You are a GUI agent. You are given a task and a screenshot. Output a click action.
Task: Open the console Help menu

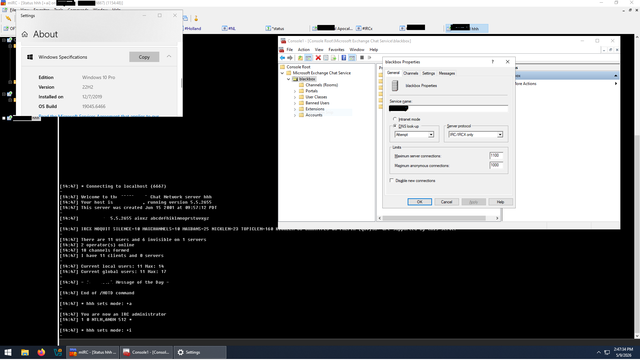click(x=373, y=50)
